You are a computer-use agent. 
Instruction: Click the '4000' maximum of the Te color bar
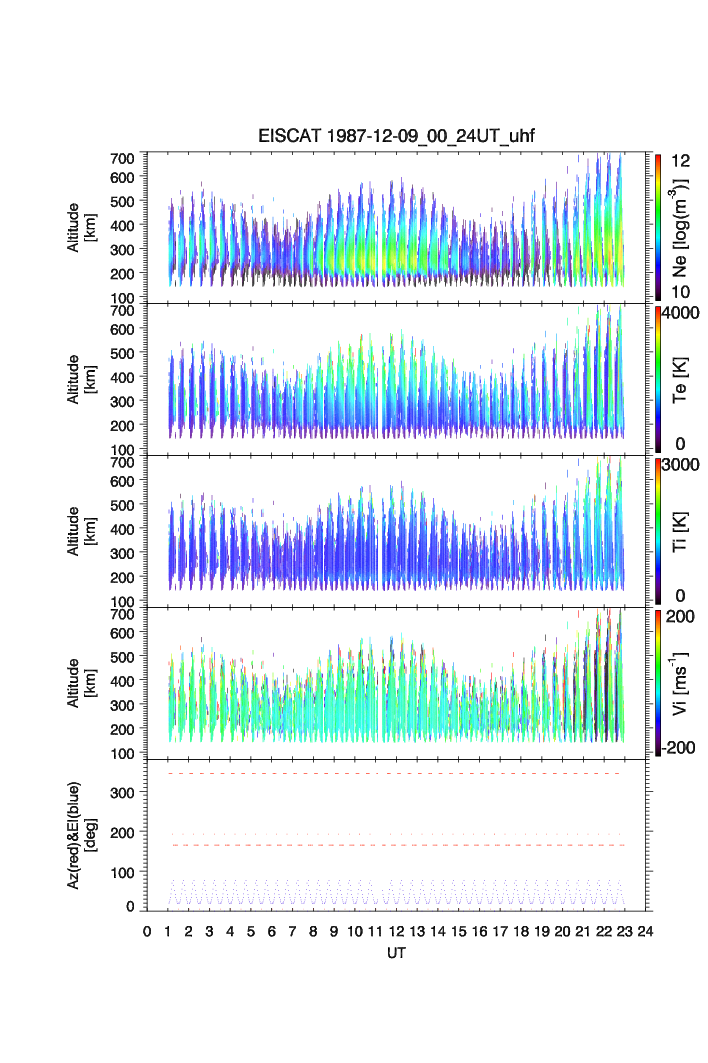tap(681, 313)
